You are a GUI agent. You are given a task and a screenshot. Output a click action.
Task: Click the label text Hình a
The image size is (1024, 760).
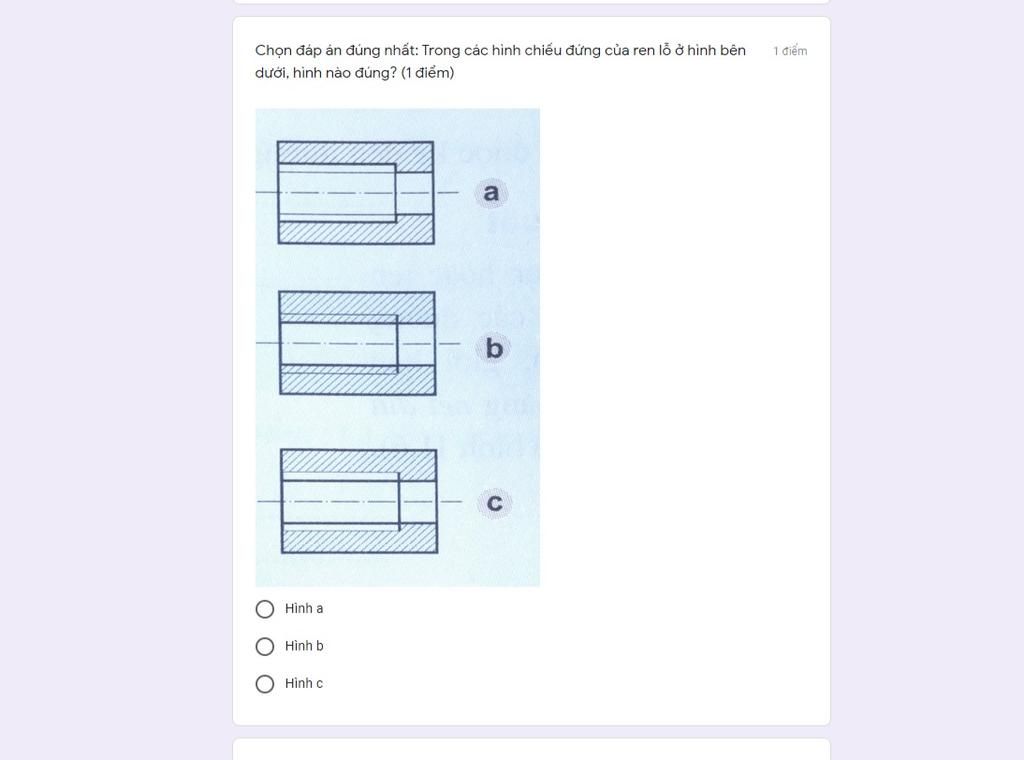tap(303, 608)
